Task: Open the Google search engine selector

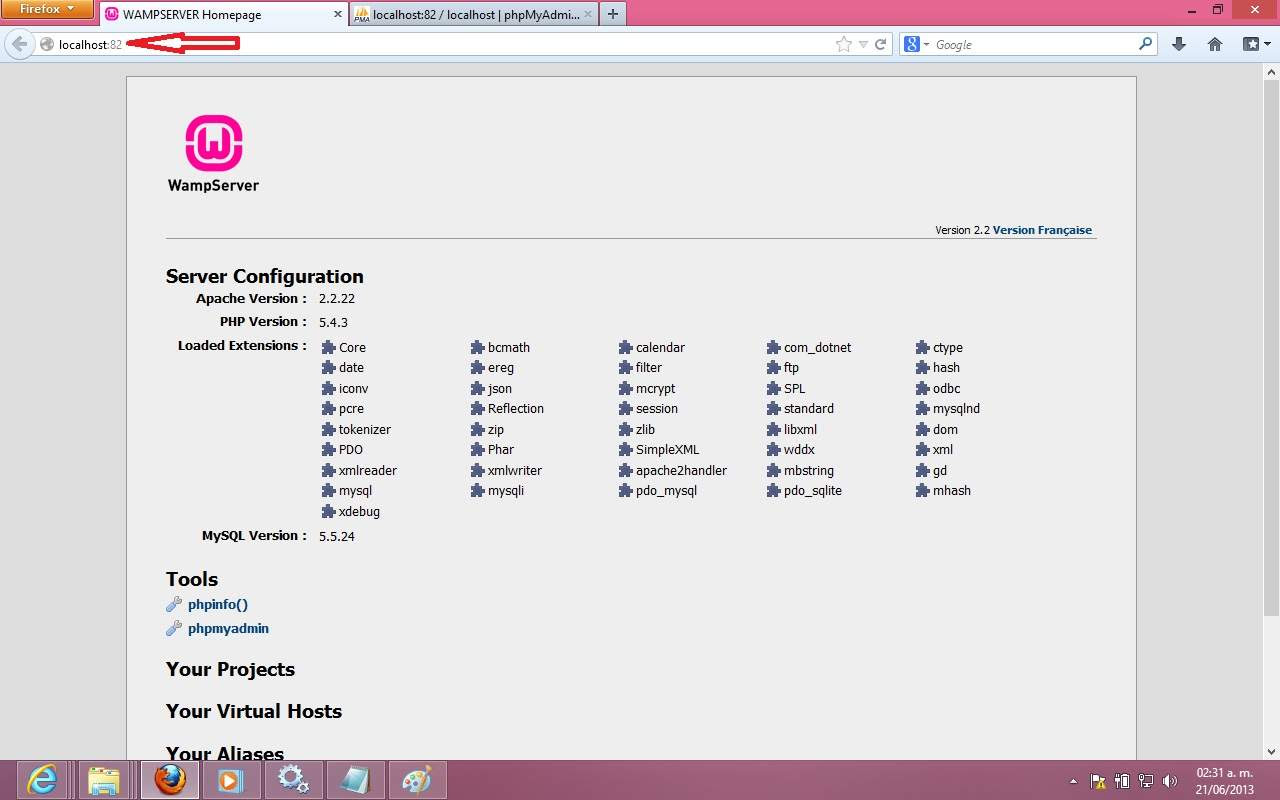Action: 917,44
